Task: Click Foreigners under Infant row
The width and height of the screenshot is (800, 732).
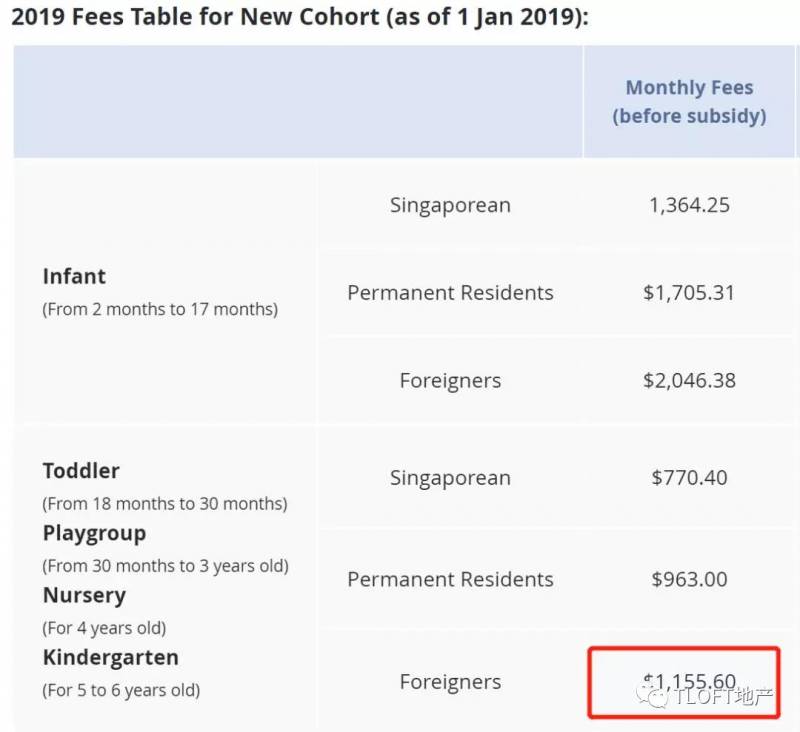Action: click(x=450, y=381)
